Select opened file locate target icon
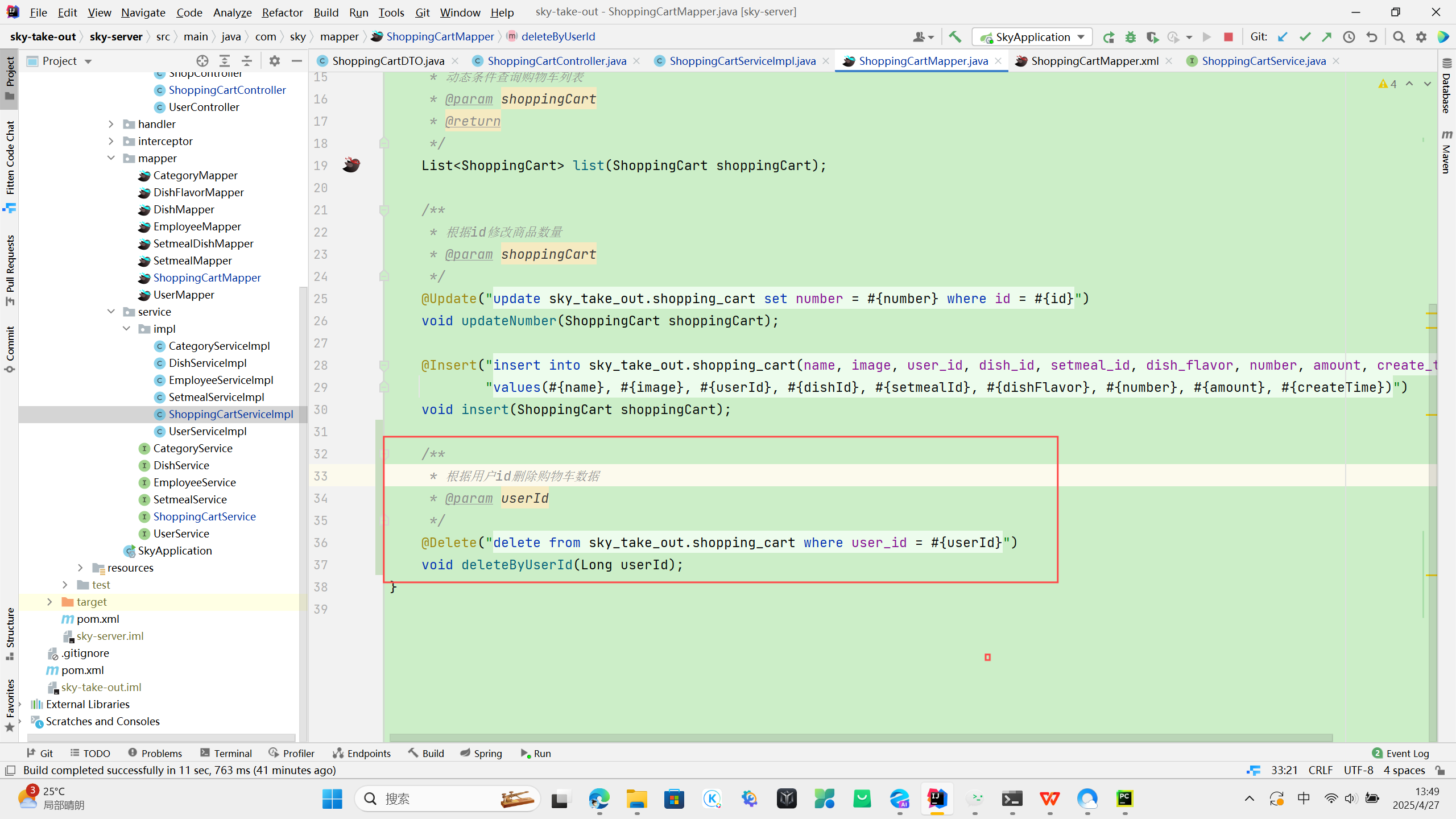Image resolution: width=1456 pixels, height=819 pixels. 202,61
